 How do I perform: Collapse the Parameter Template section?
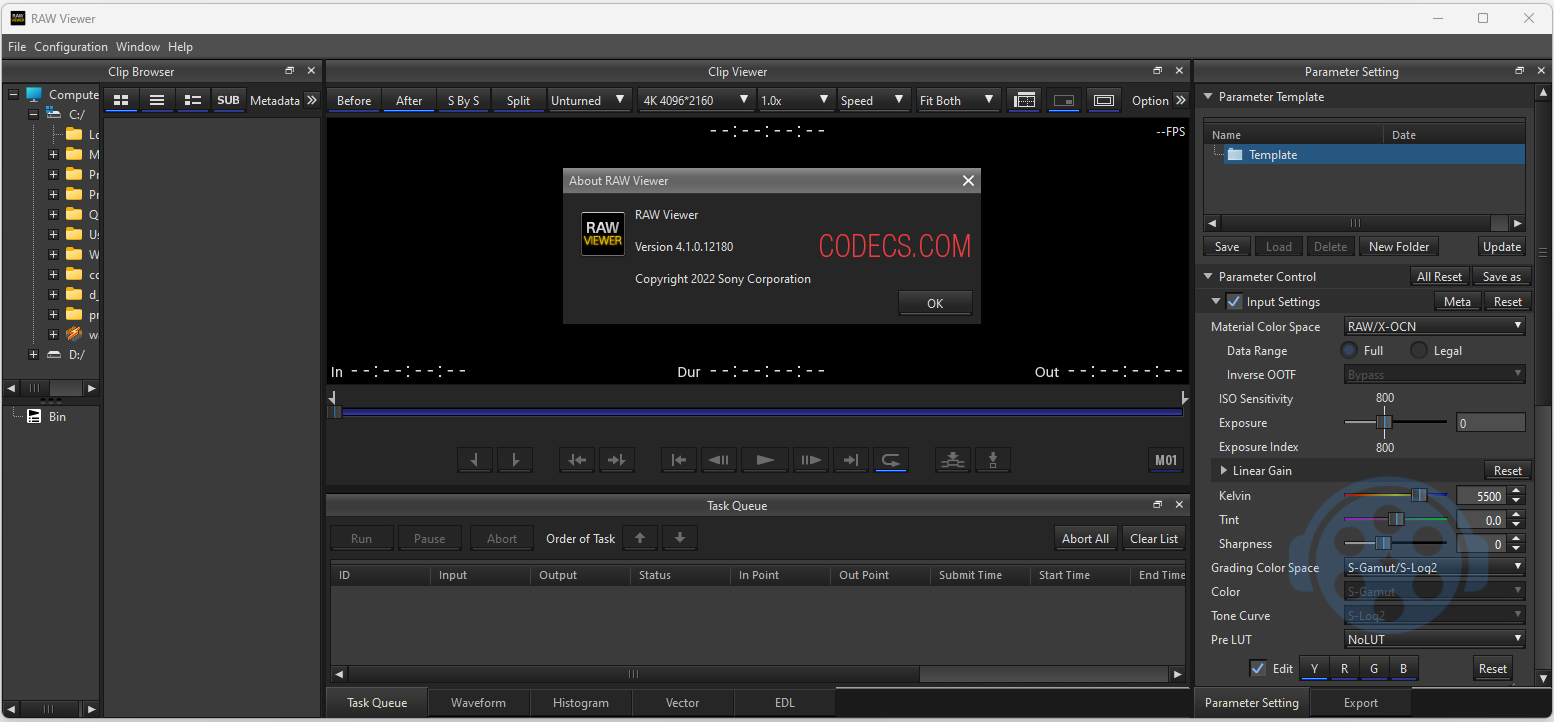point(1207,97)
